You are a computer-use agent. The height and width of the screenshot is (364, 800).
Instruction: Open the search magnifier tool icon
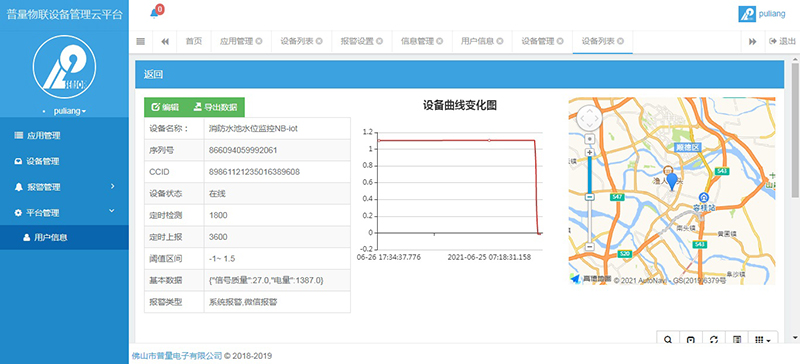click(668, 339)
